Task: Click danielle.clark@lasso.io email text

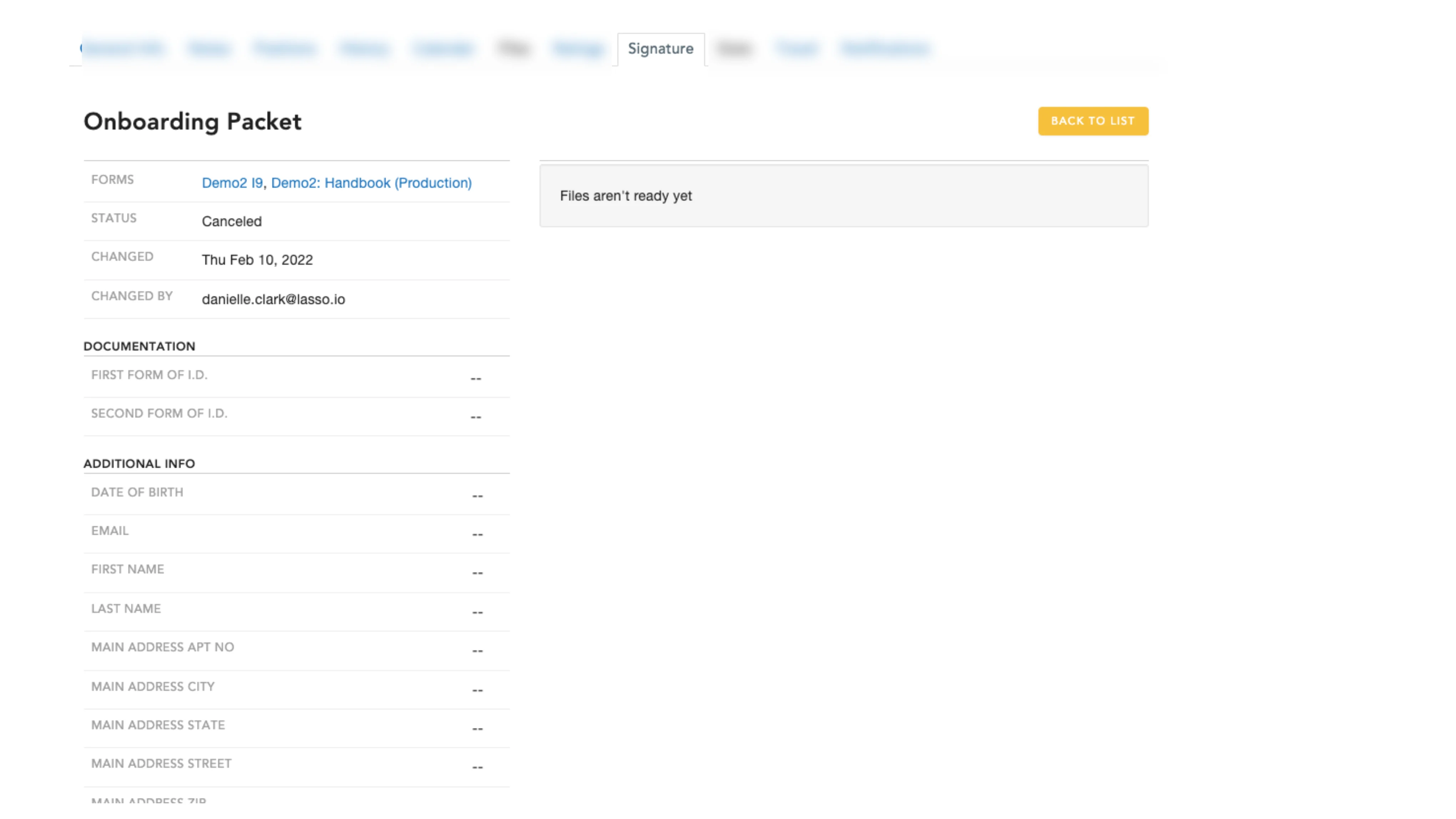Action: pos(273,299)
